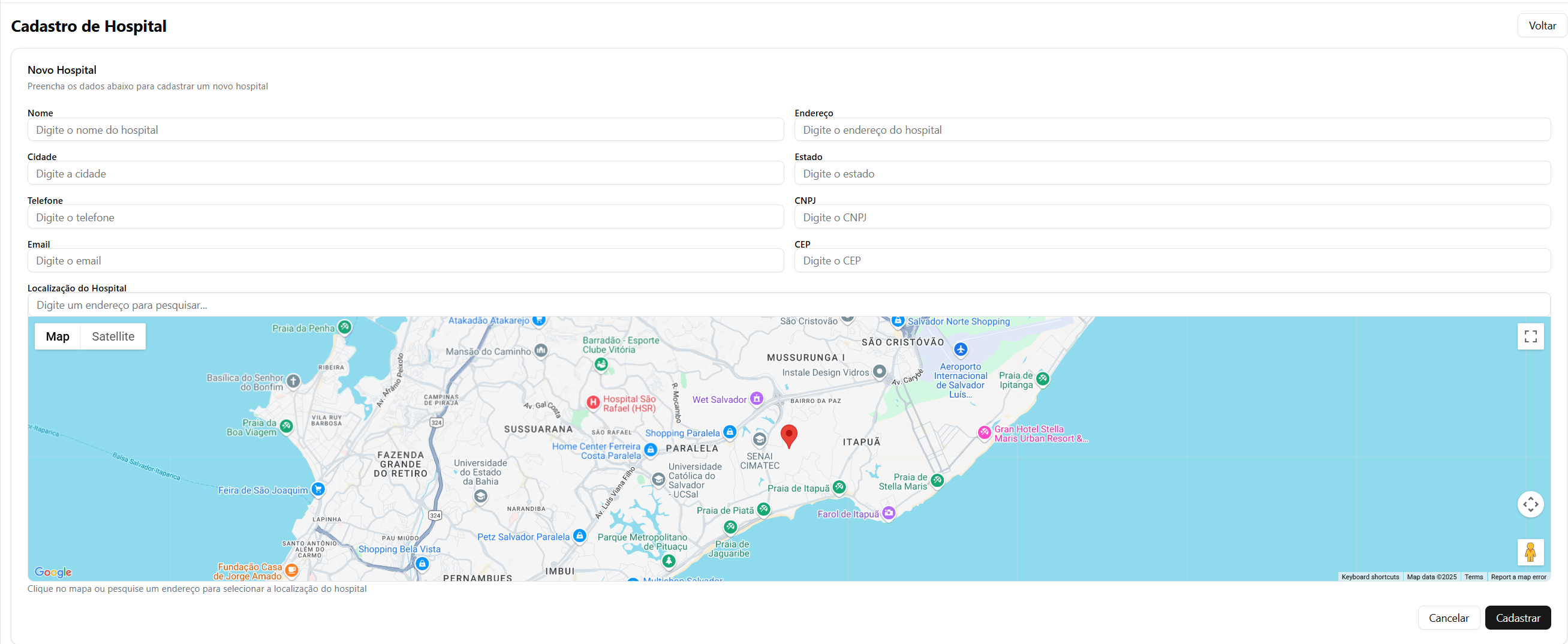Click the FAZENDA GRANDE DO RETIRO label
This screenshot has height=644, width=1568.
tap(401, 464)
